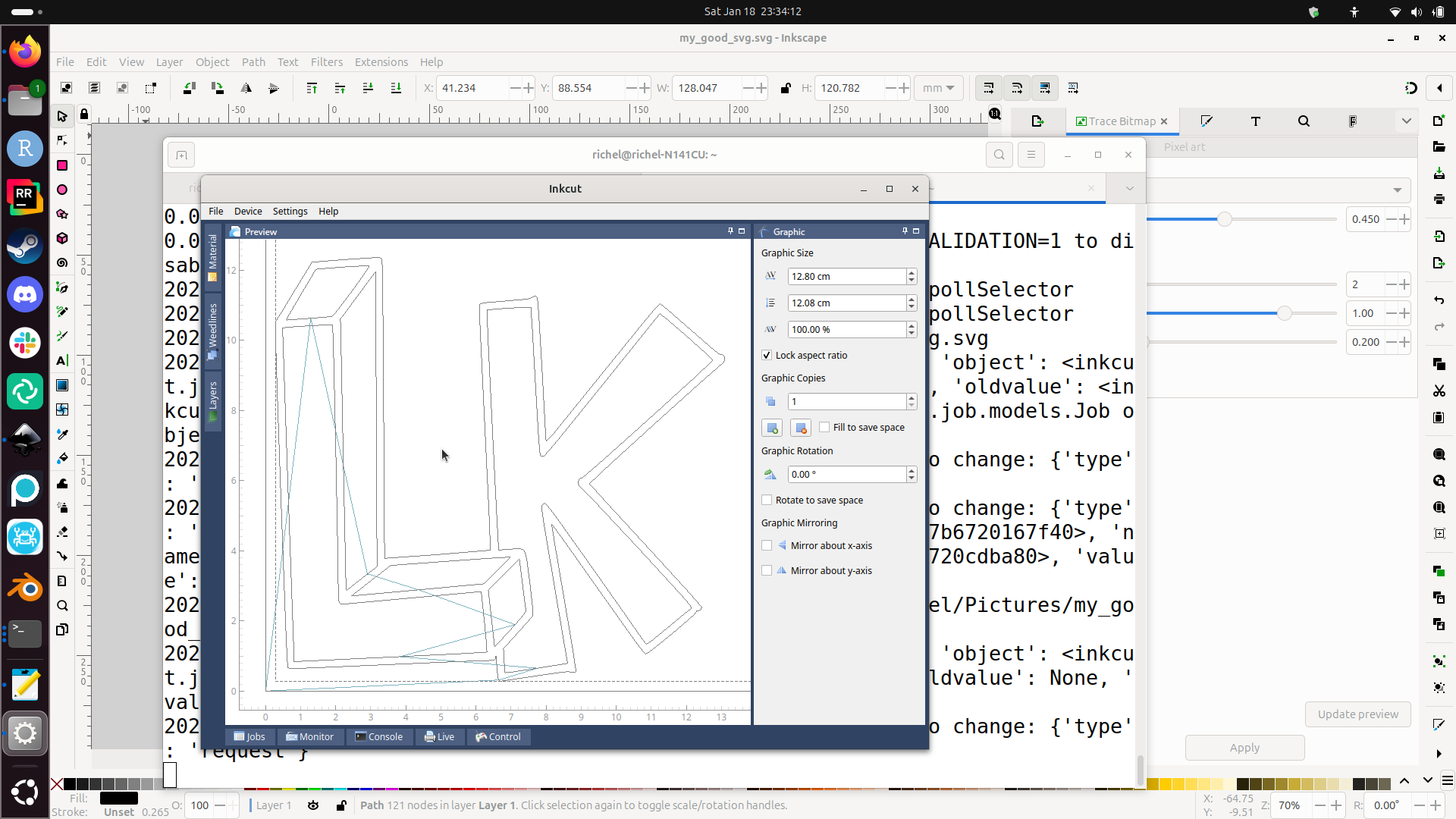Click Flip horizontal icon in toolbar
This screenshot has height=819, width=1456.
coord(246,88)
